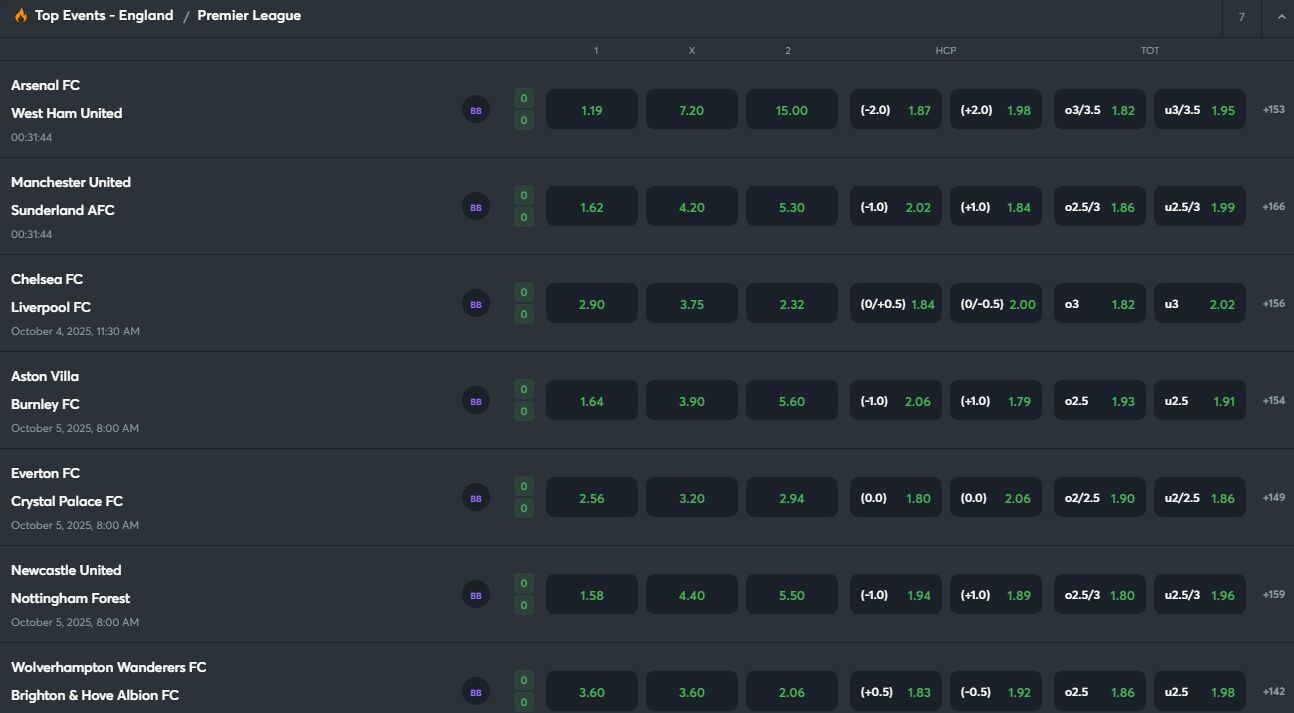Open the BB bet builder for Chelsea vs Liverpool
The height and width of the screenshot is (713, 1294).
[x=475, y=304]
